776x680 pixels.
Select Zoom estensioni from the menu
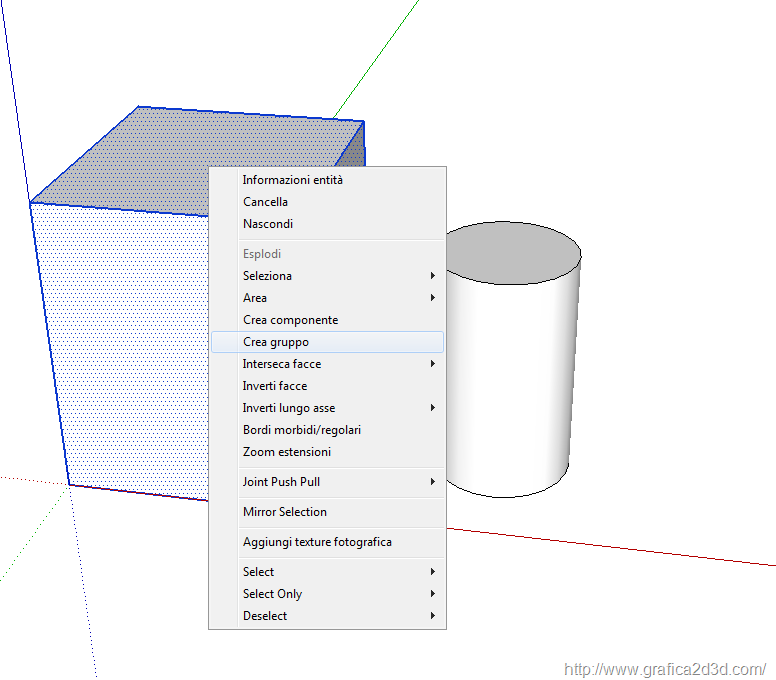click(x=286, y=452)
